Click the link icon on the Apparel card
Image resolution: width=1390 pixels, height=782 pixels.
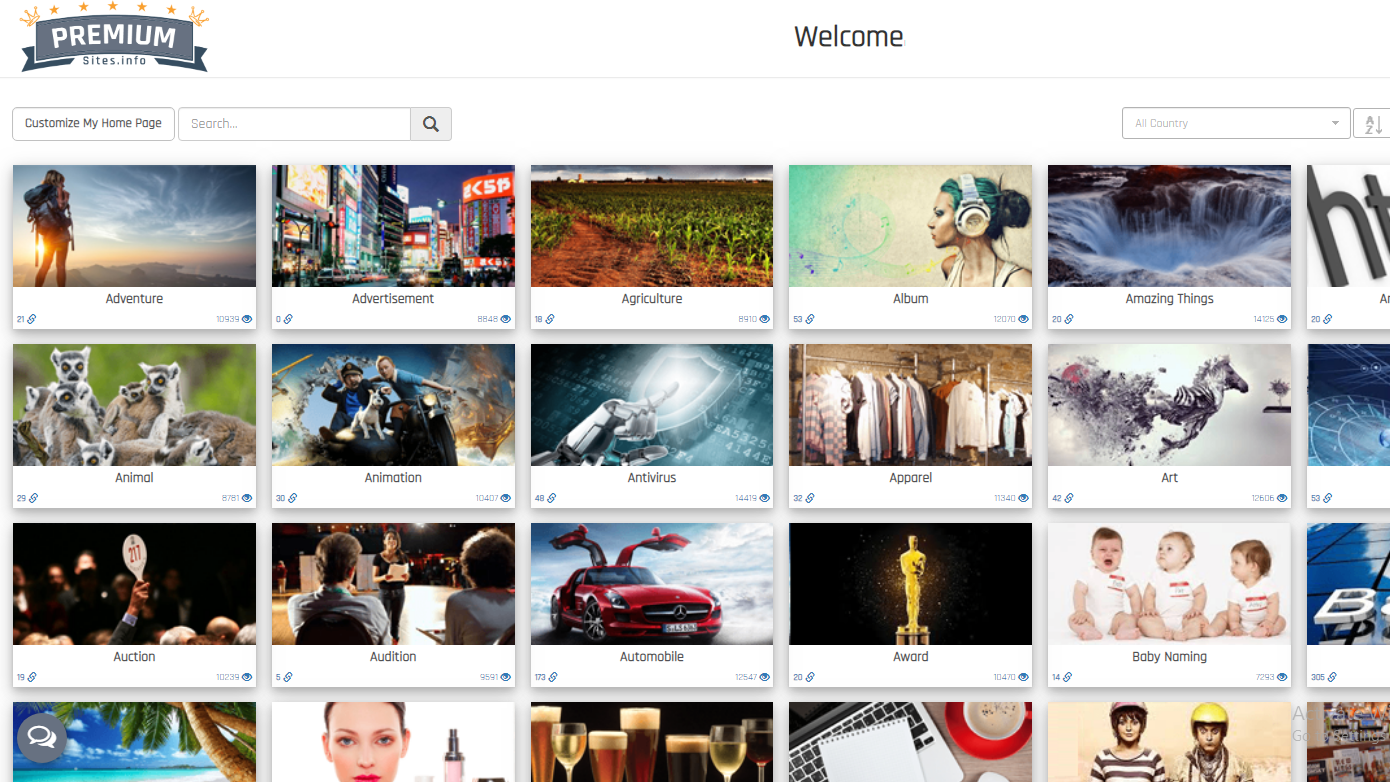(x=810, y=498)
